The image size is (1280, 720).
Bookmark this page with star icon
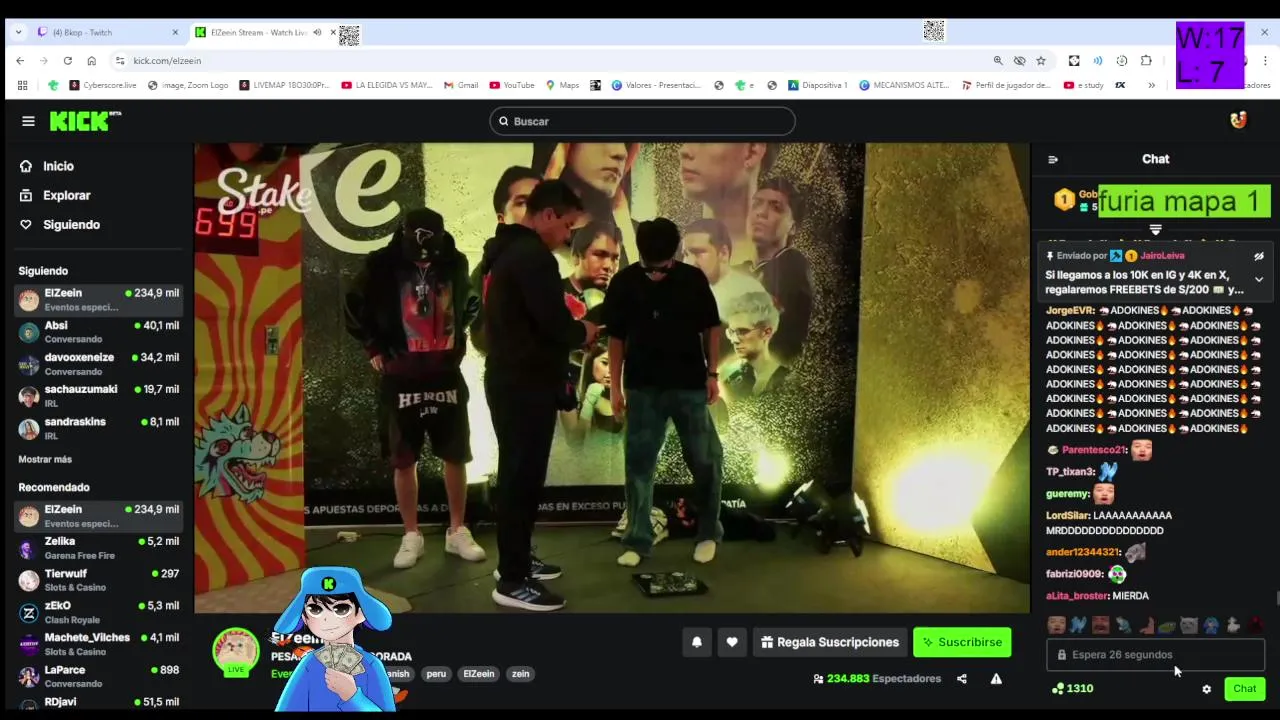coord(1041,61)
